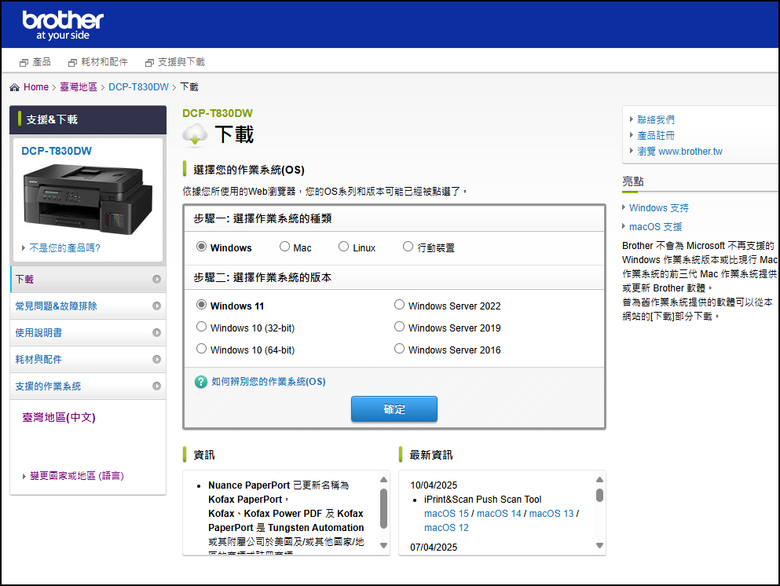
Task: Select the 行動裝置 radio button
Action: click(x=408, y=247)
